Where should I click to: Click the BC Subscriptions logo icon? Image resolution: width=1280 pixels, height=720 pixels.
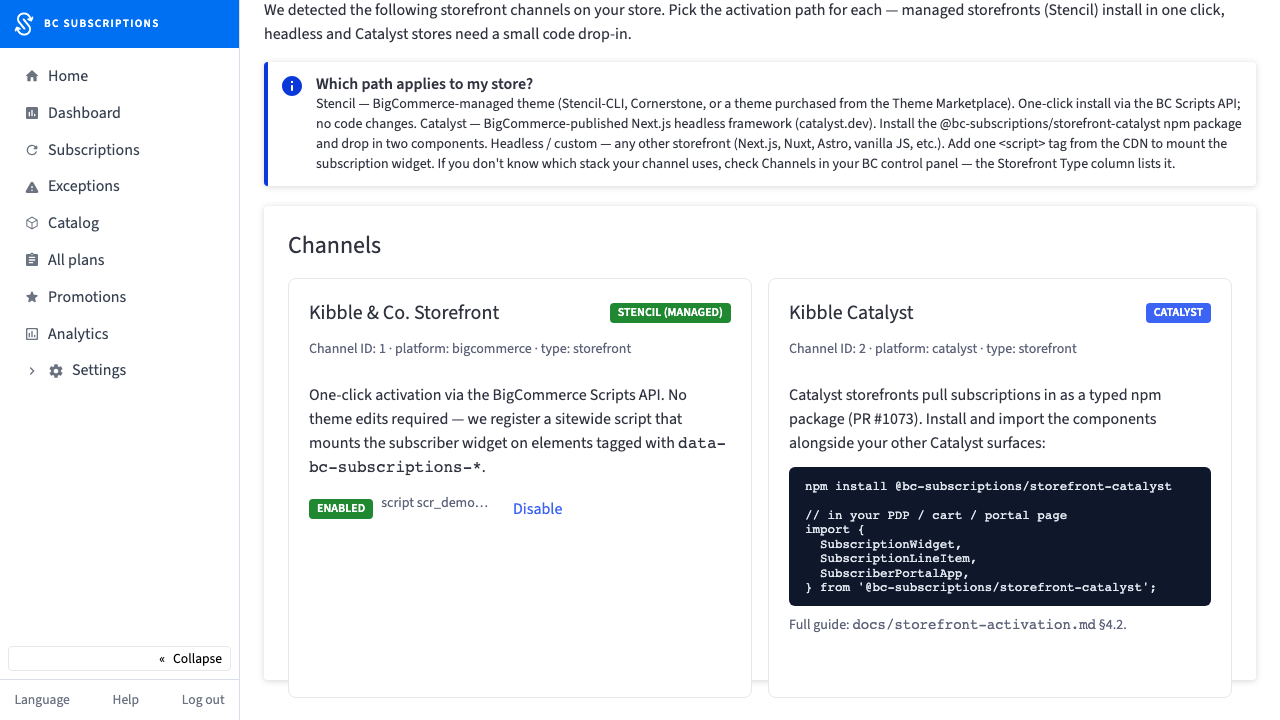click(x=25, y=23)
